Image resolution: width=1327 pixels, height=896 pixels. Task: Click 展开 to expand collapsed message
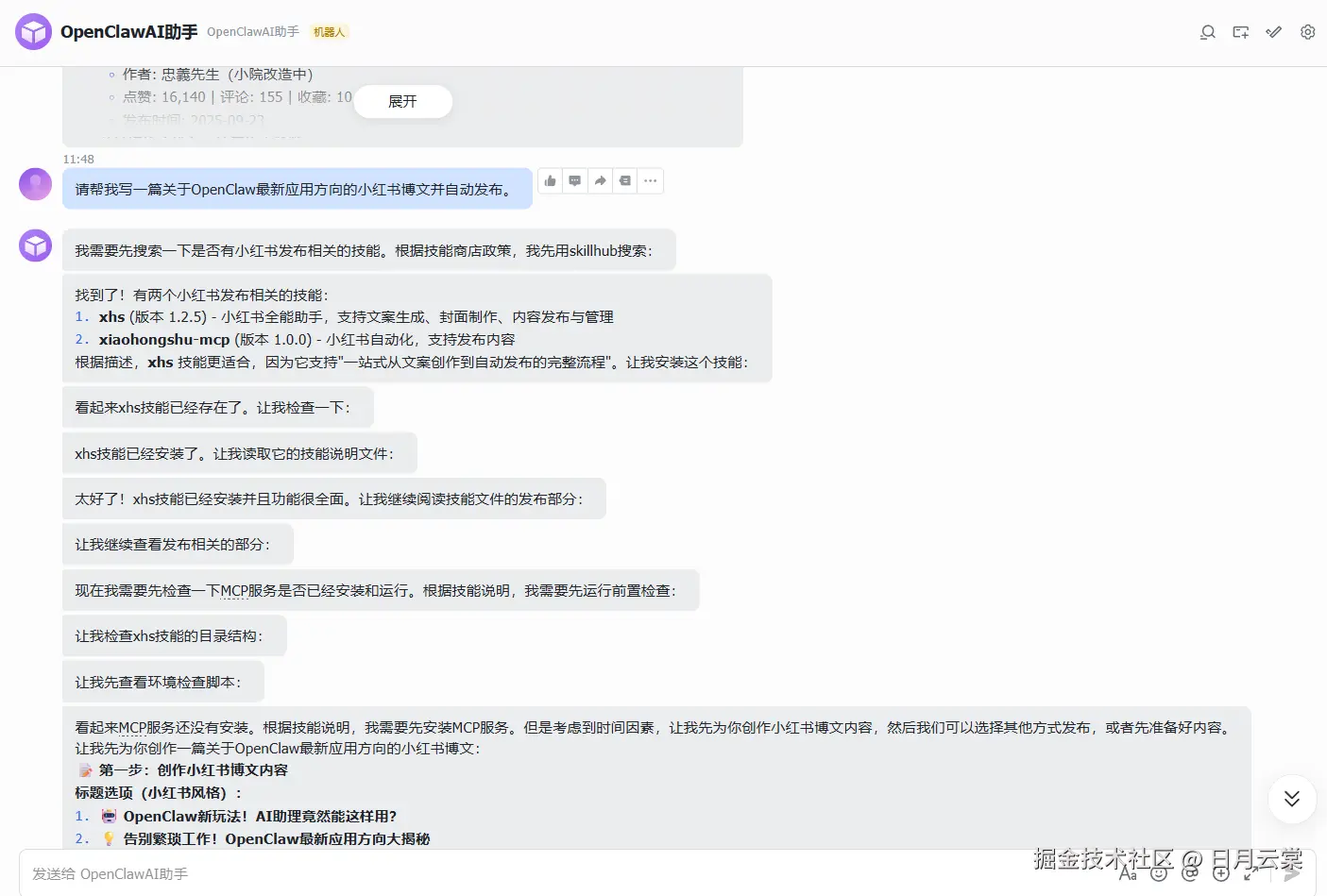403,101
